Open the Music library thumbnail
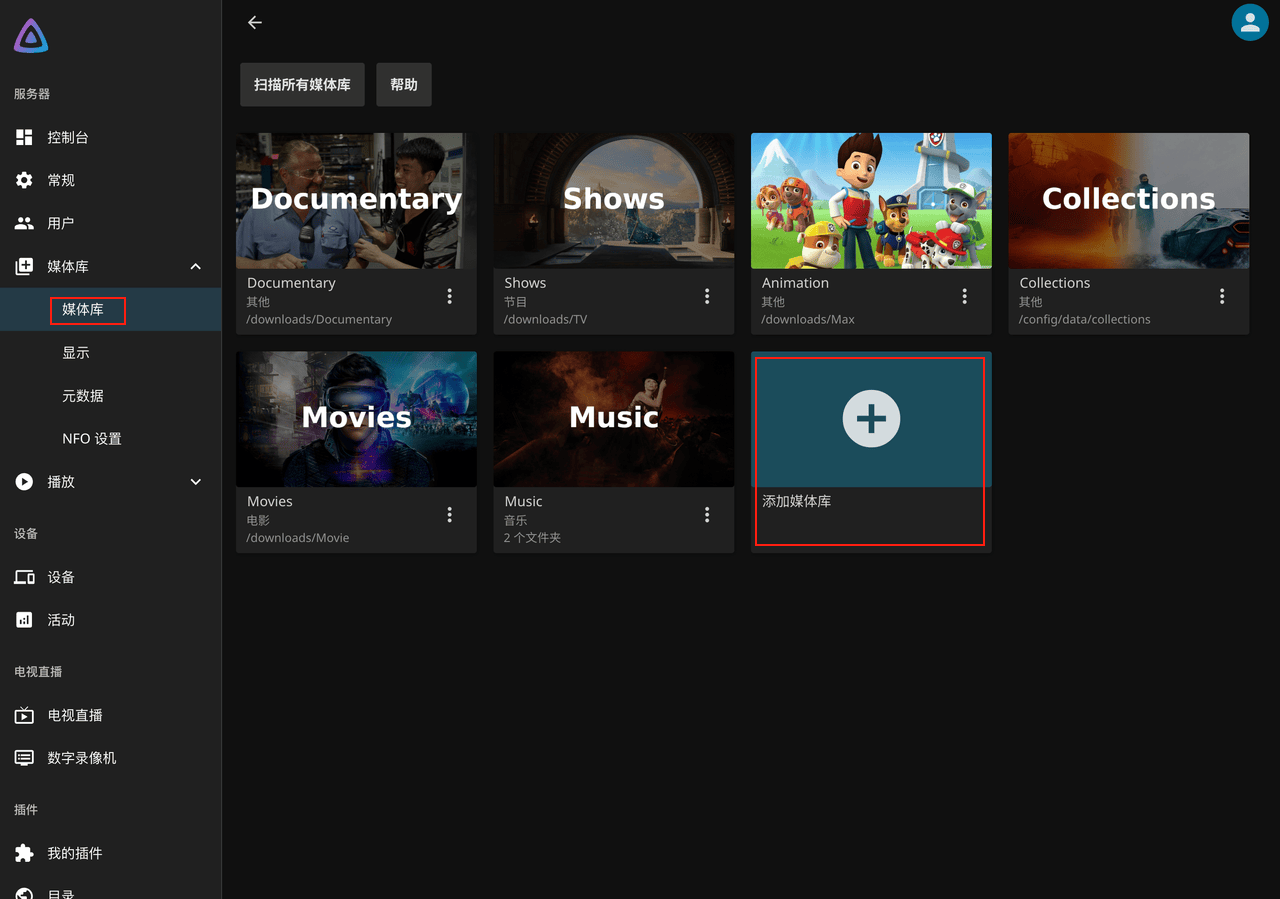 click(613, 418)
